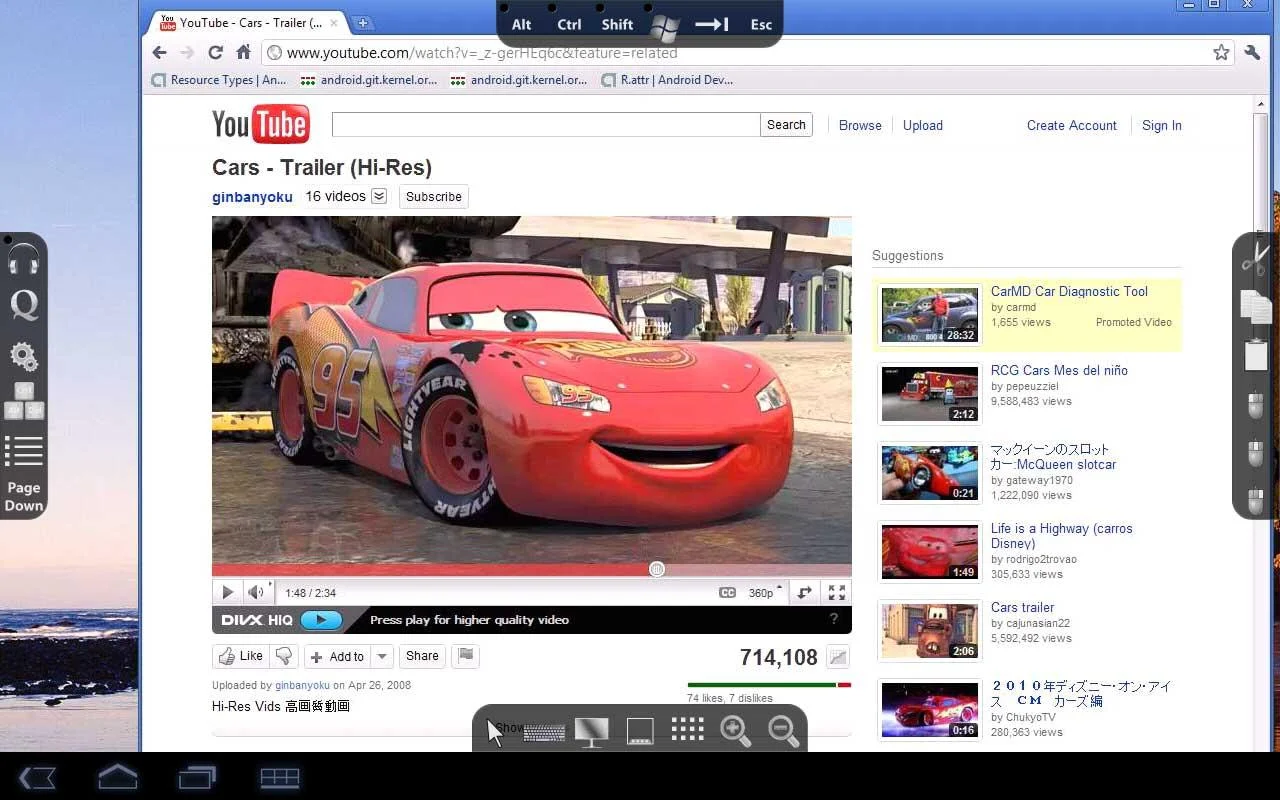Open the Cars trailer thumbnail with Mater
The height and width of the screenshot is (800, 1280).
point(930,631)
